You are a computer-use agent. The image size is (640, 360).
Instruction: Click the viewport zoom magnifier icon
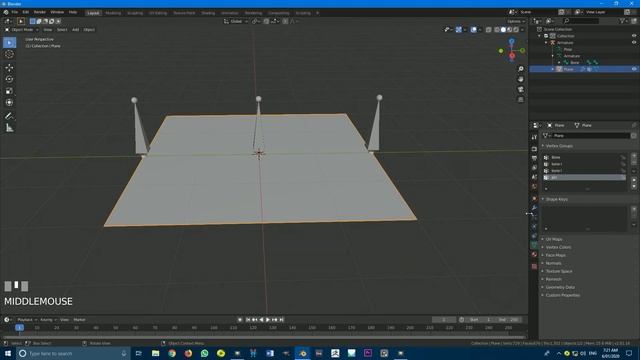(521, 69)
